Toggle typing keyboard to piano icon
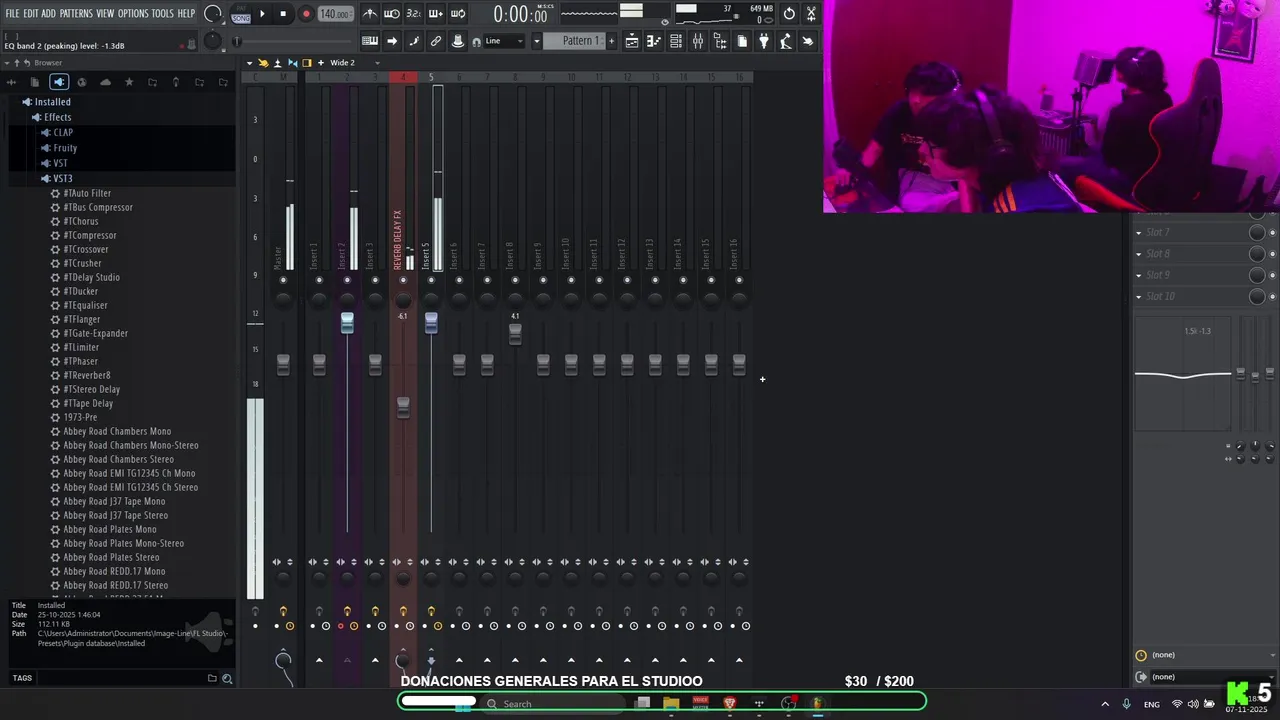Viewport: 1280px width, 720px height. coord(370,41)
